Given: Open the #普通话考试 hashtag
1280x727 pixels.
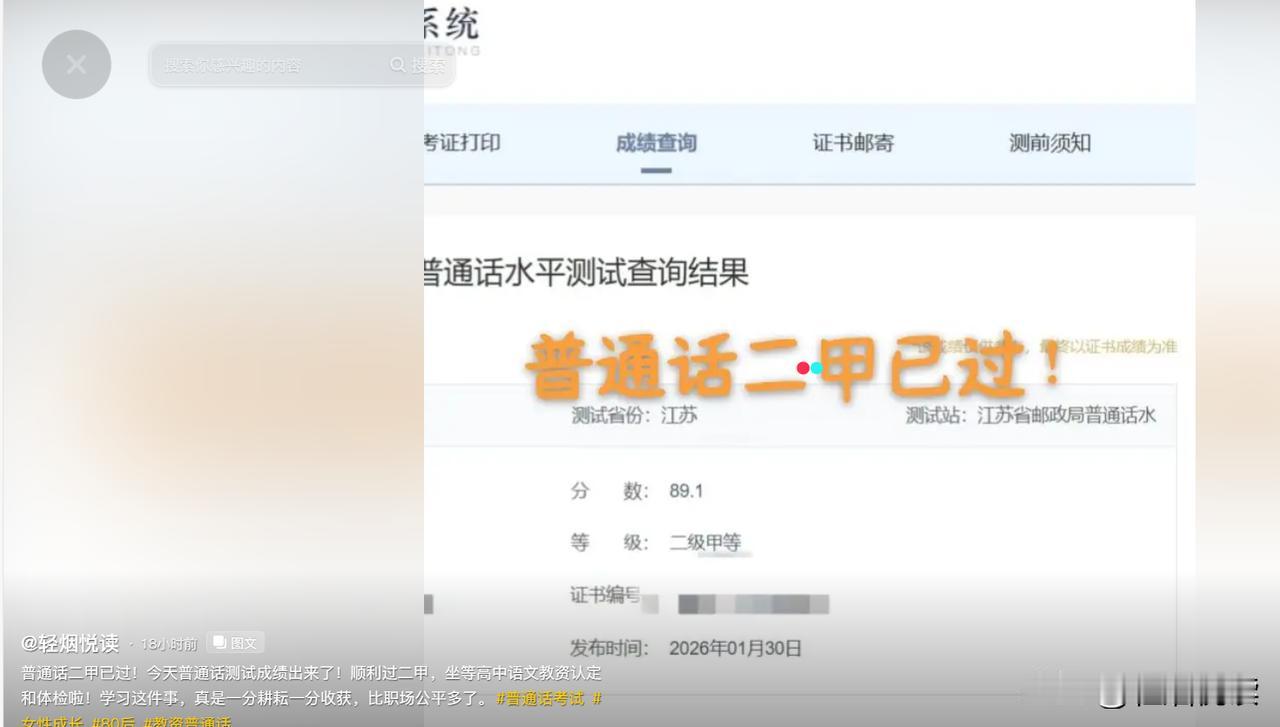Looking at the screenshot, I should click(x=540, y=699).
